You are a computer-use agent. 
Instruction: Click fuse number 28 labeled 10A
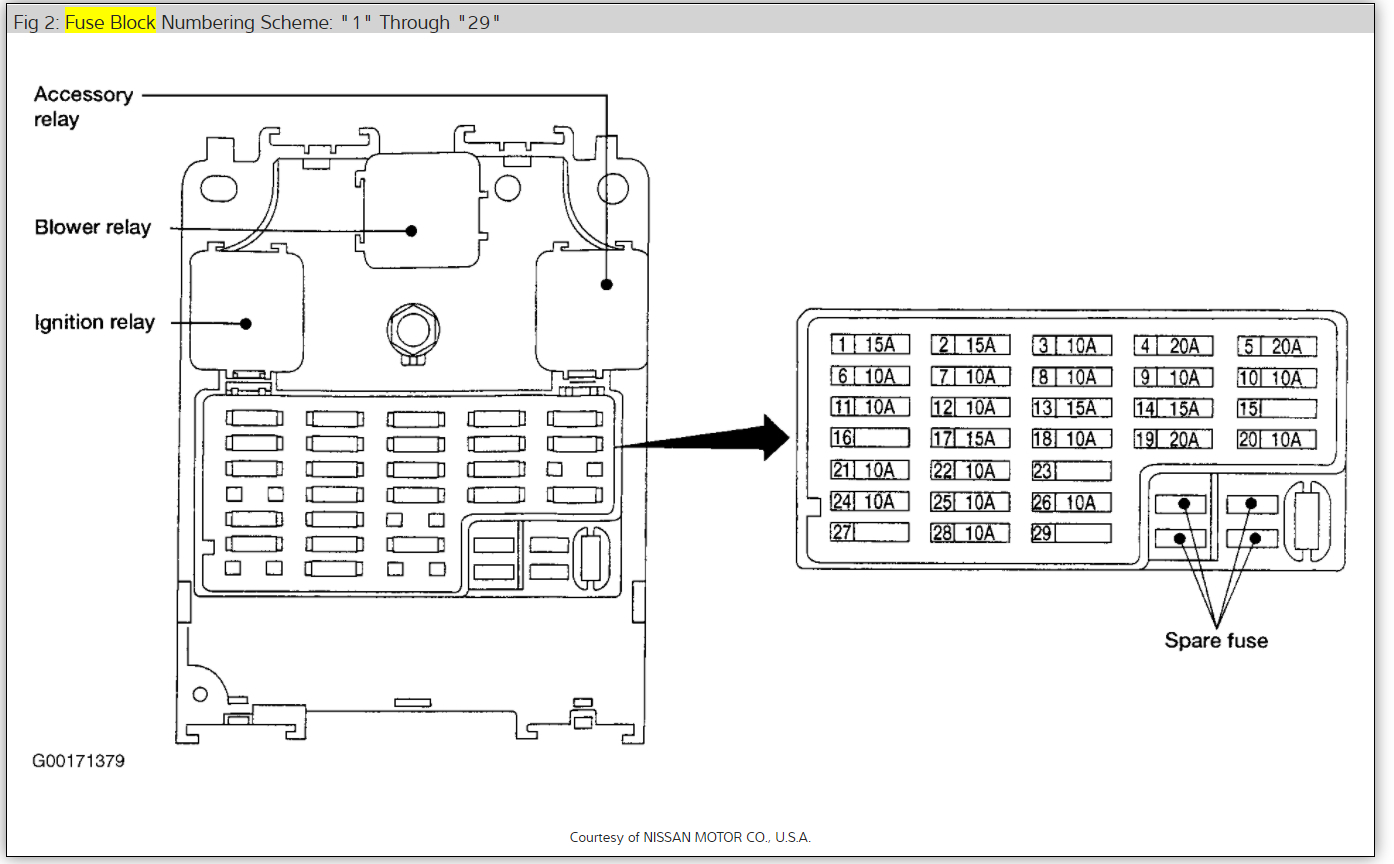[970, 533]
